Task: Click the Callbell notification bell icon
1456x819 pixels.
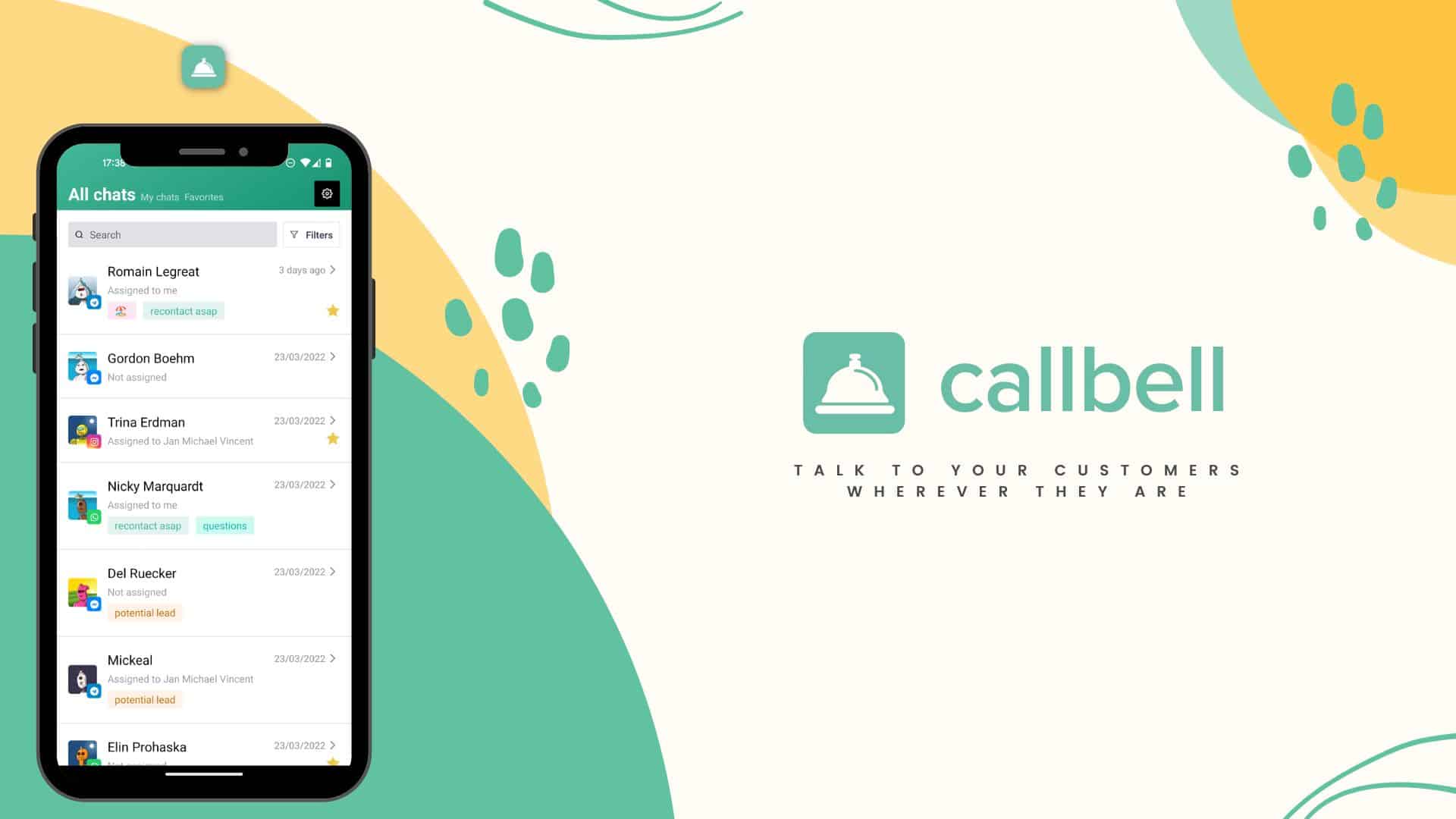Action: click(x=204, y=67)
